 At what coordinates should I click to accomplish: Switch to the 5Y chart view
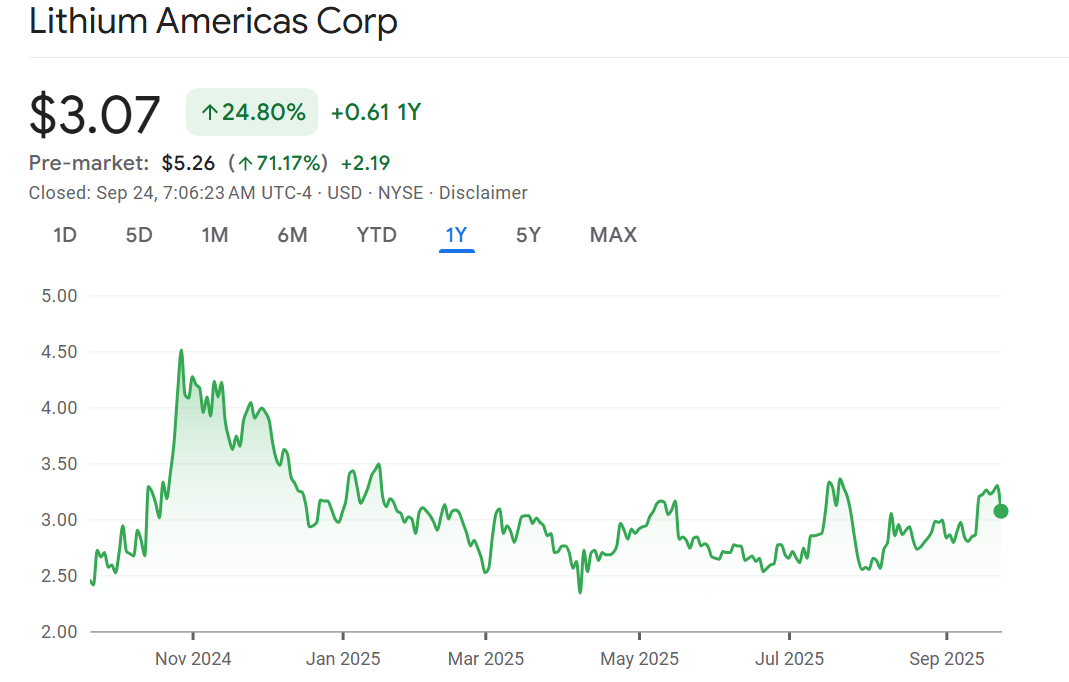point(528,235)
